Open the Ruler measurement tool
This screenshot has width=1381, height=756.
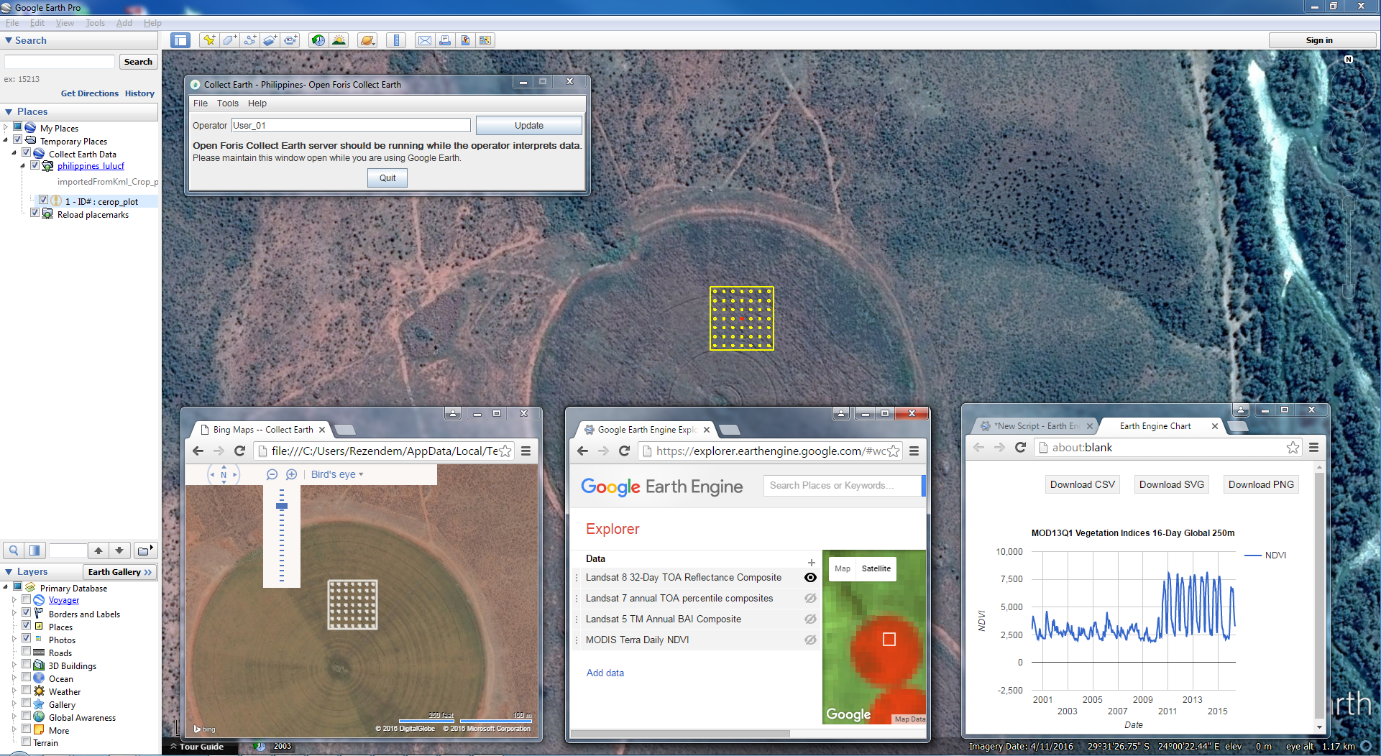396,40
